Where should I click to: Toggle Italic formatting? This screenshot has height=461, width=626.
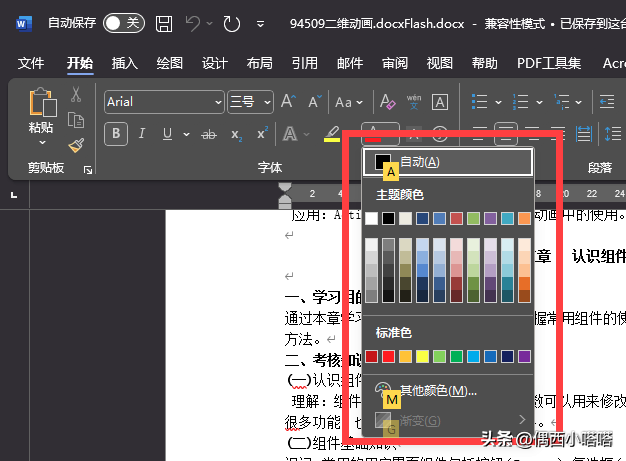141,134
